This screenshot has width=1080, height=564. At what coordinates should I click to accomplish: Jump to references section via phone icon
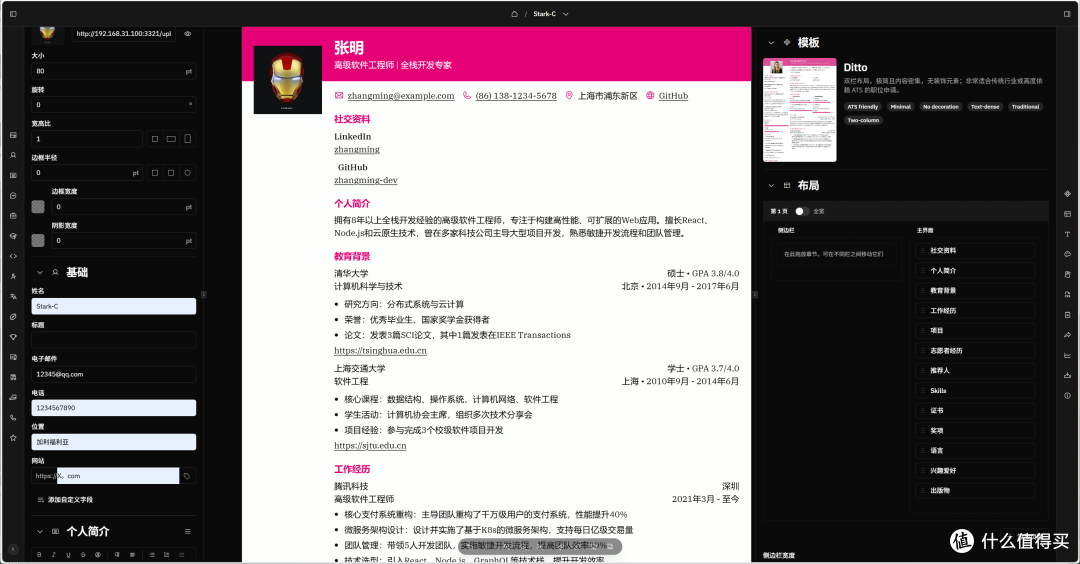click(x=13, y=417)
